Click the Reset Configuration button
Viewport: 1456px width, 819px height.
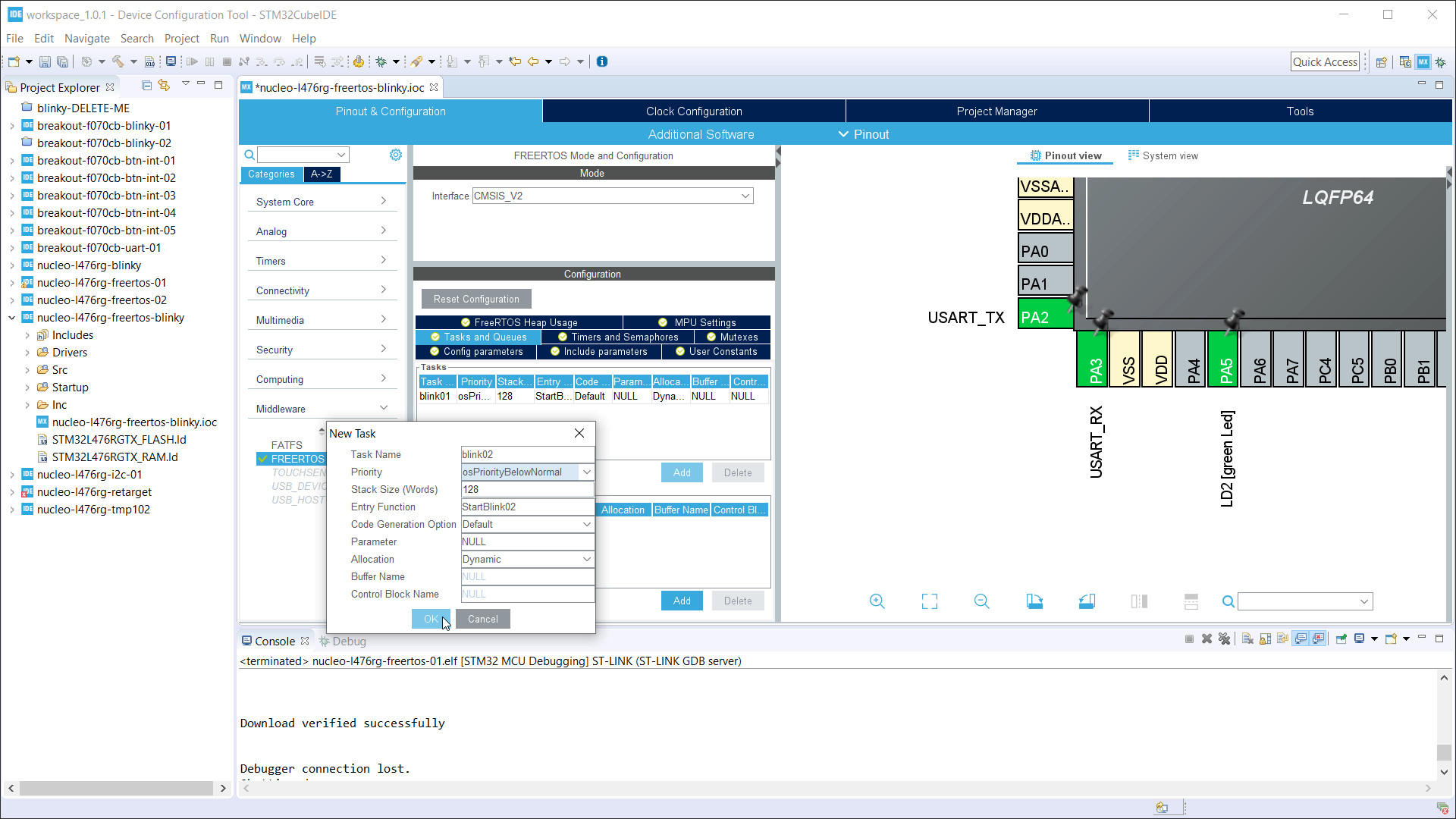(476, 299)
